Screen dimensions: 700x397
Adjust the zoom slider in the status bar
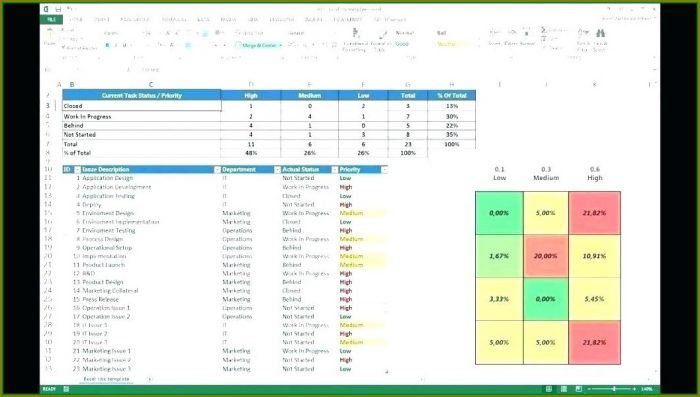[614, 389]
